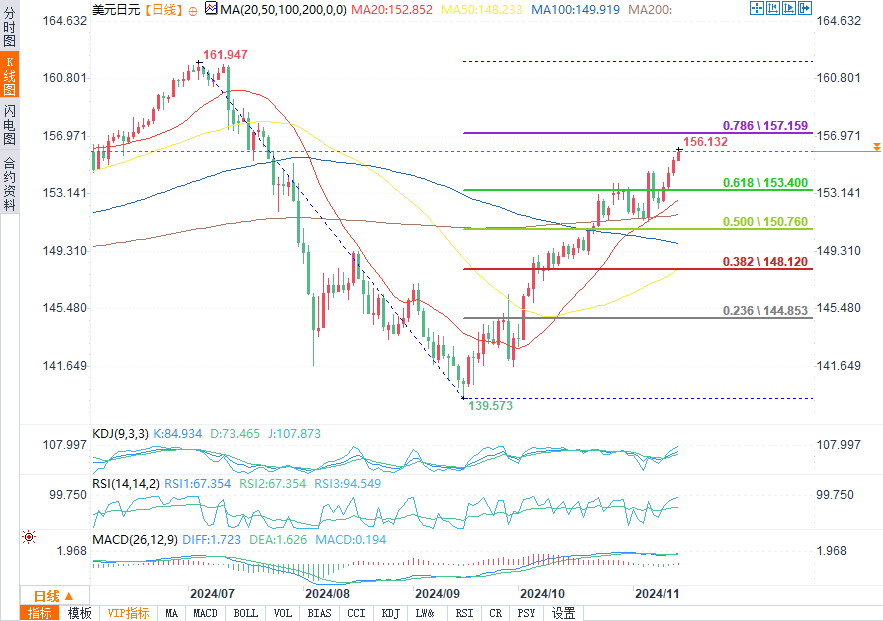The height and width of the screenshot is (621, 883).
Task: Click the 【日线】 period label in header
Action: point(164,10)
